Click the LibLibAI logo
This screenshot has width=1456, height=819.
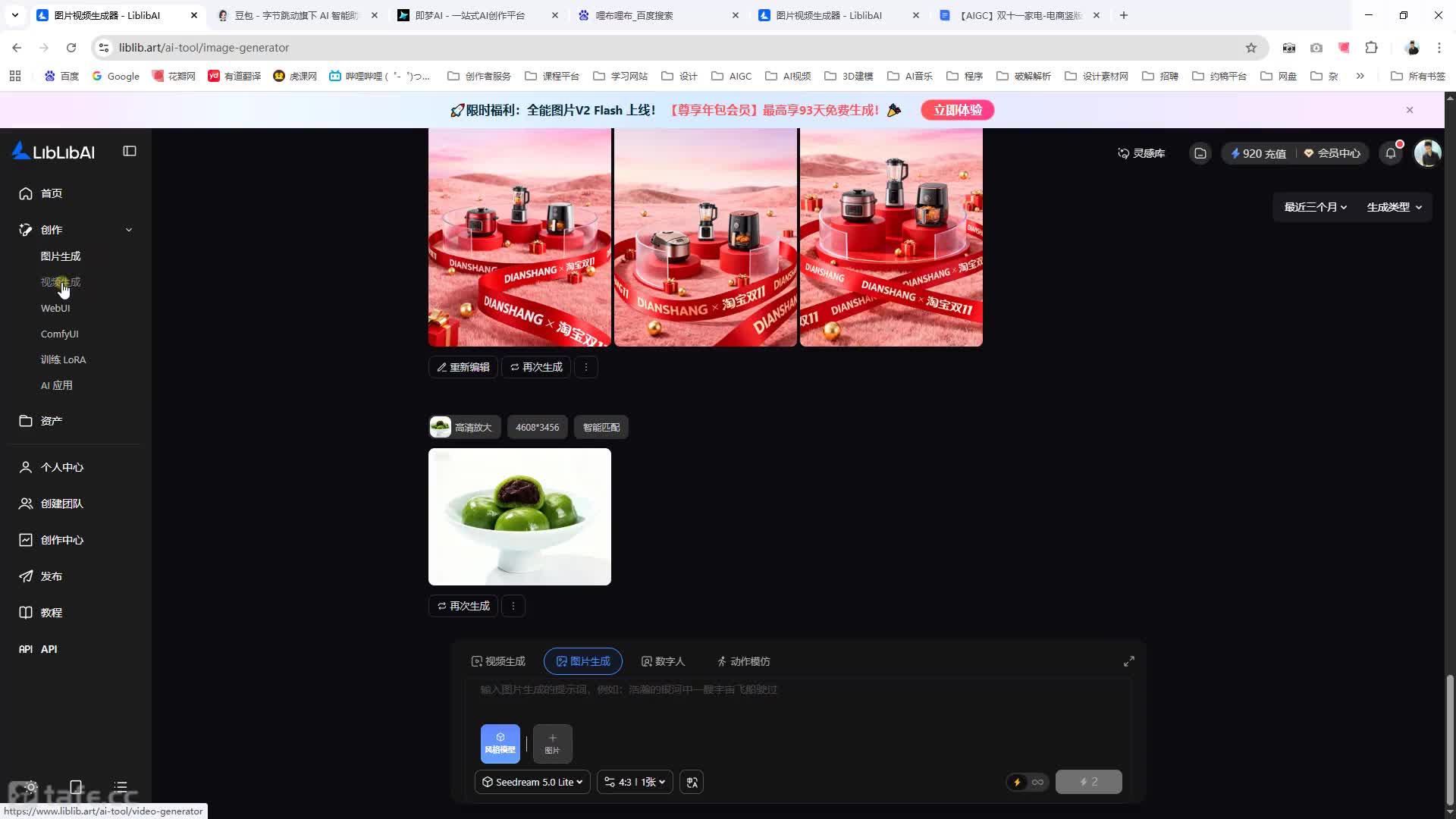tap(53, 152)
